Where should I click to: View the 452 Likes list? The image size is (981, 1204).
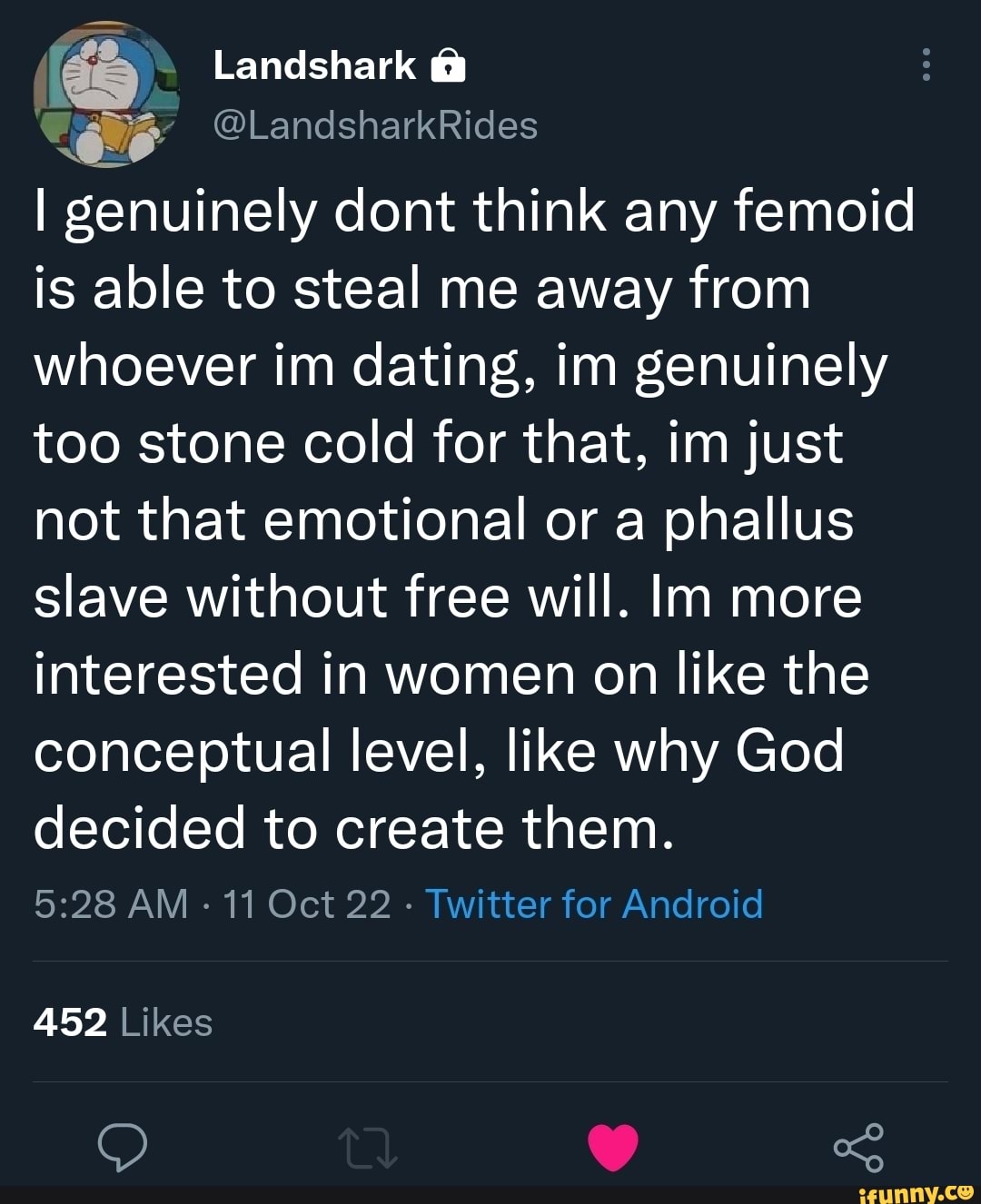point(123,1021)
